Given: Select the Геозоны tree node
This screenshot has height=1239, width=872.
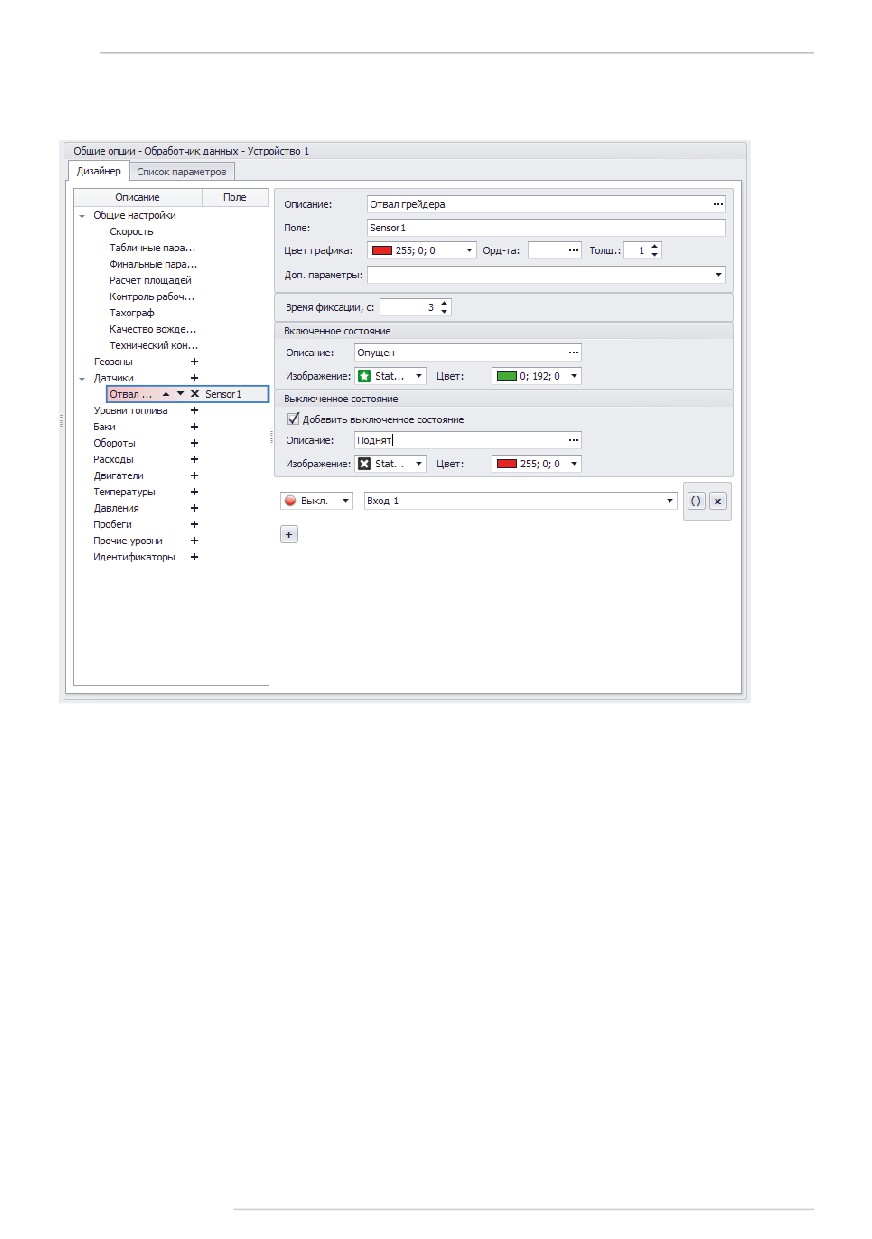Looking at the screenshot, I should (113, 361).
